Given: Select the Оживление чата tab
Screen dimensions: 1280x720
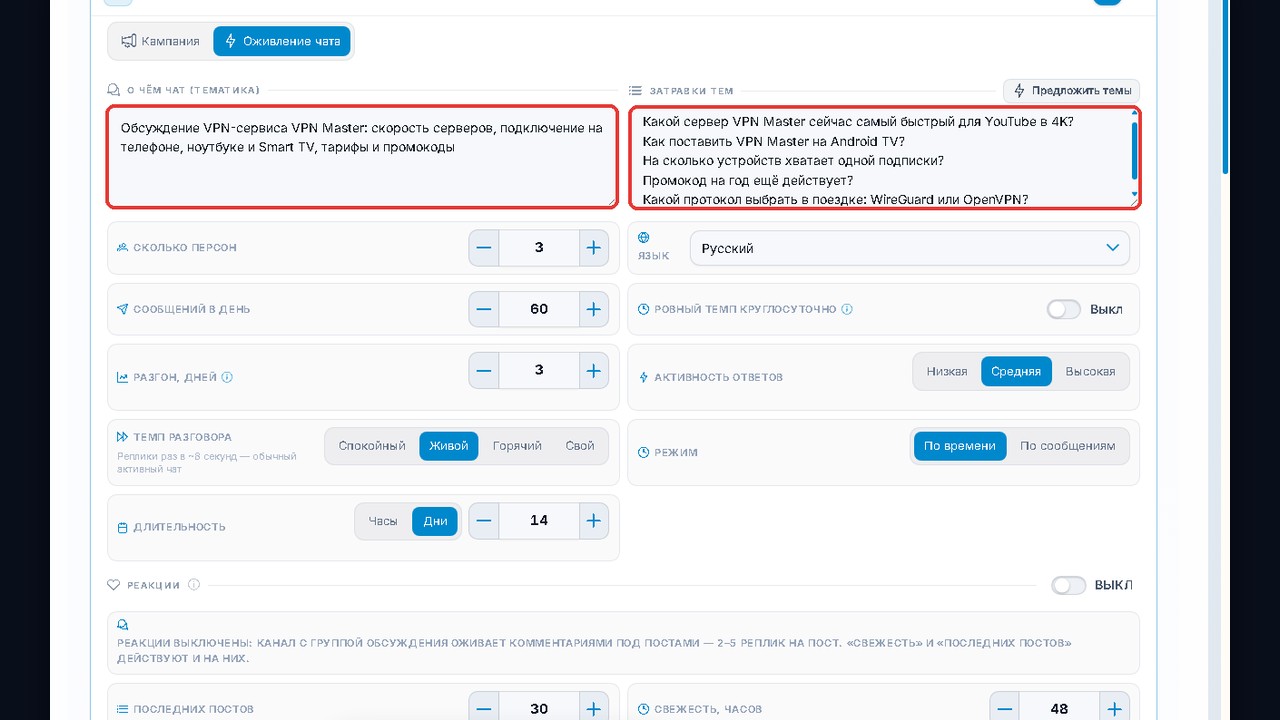Looking at the screenshot, I should click(x=282, y=41).
